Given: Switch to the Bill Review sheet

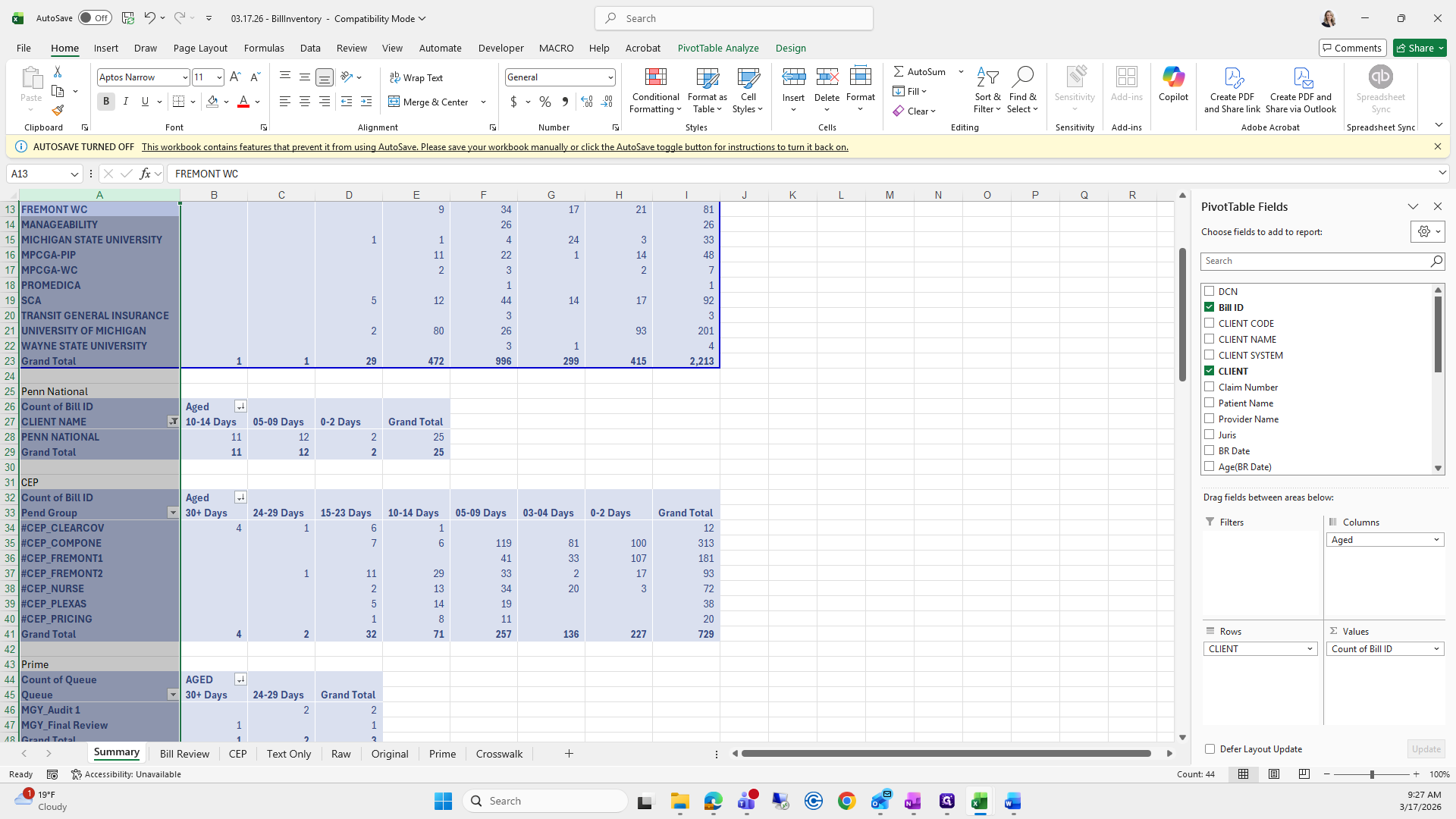Looking at the screenshot, I should (x=184, y=754).
